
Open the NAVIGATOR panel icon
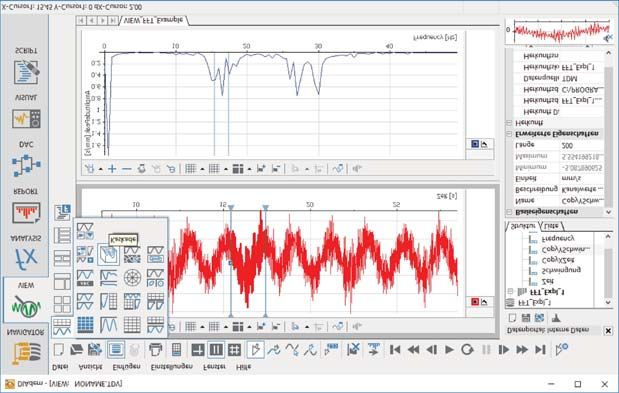click(26, 353)
